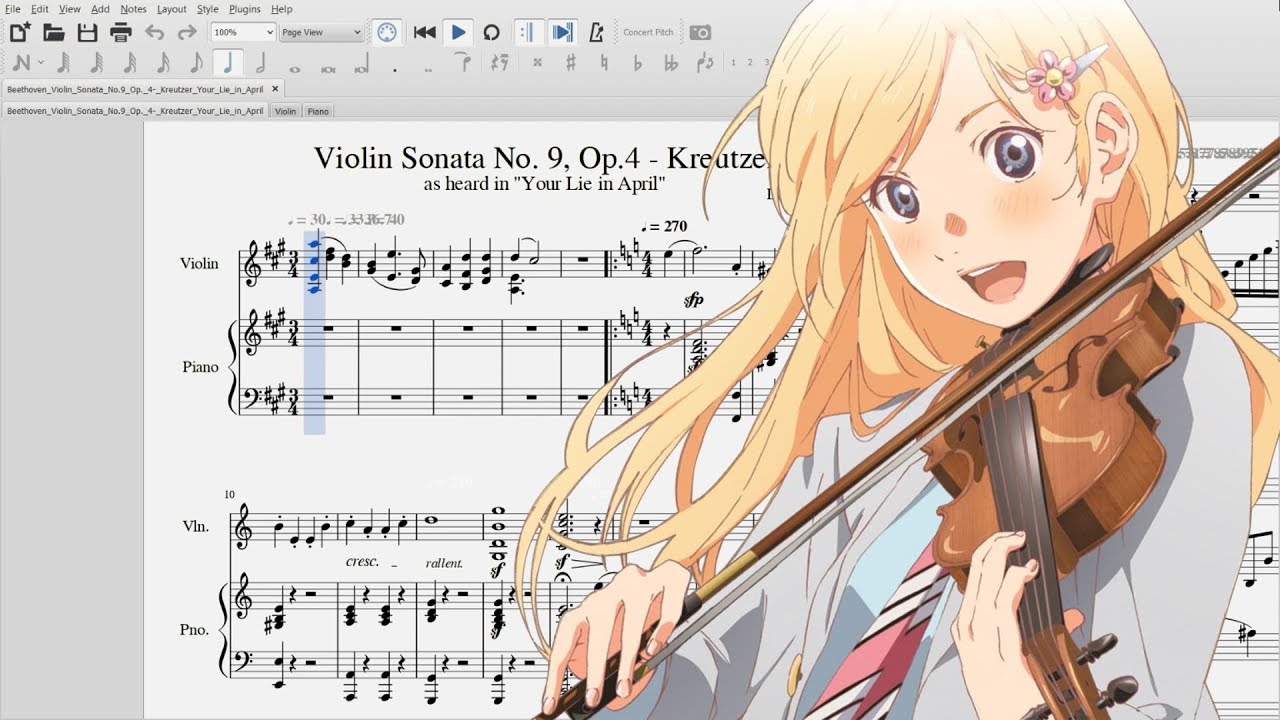Select highlighted quarter note duration

point(229,63)
